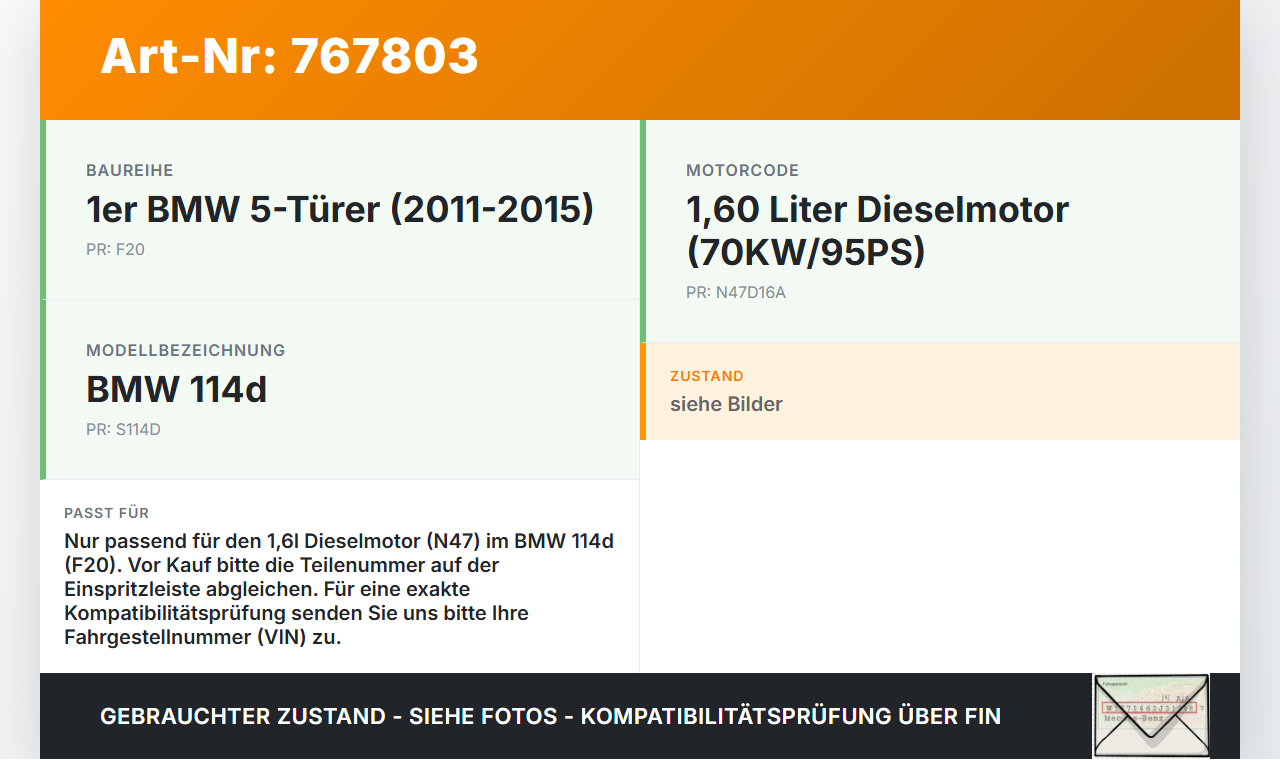1280x760 pixels.
Task: Click the 'MOTORCODE' label
Action: [743, 171]
